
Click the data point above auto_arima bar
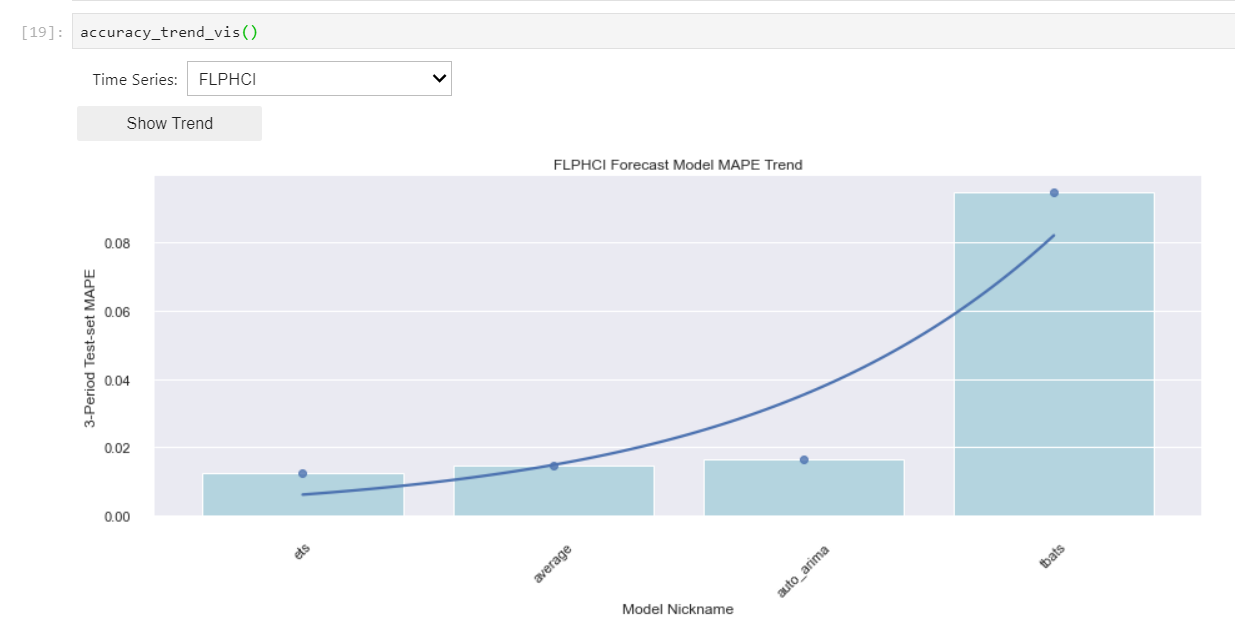coord(804,460)
